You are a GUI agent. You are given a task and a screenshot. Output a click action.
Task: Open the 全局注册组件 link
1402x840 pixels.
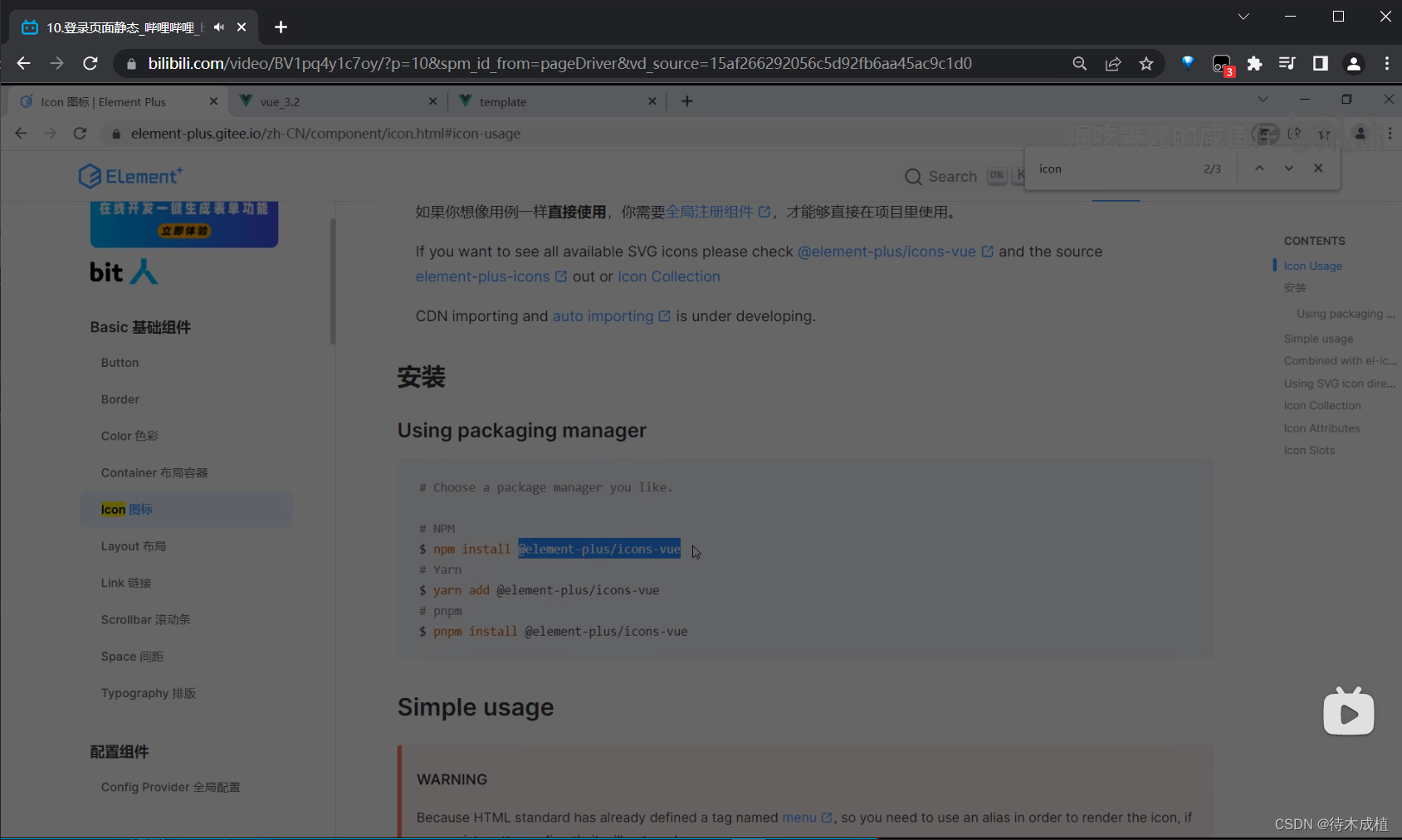[x=718, y=212]
